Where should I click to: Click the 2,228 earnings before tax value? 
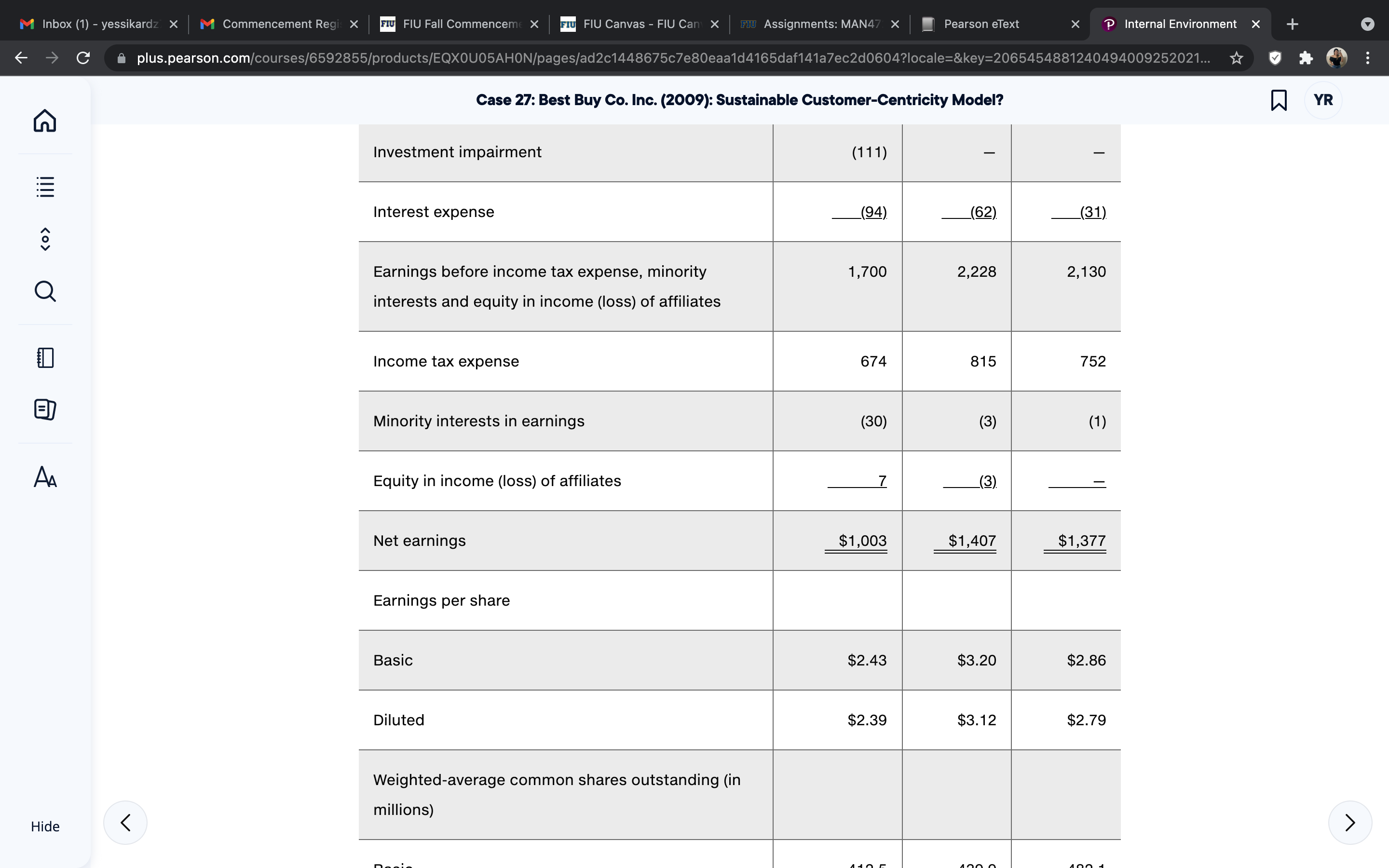(x=977, y=271)
